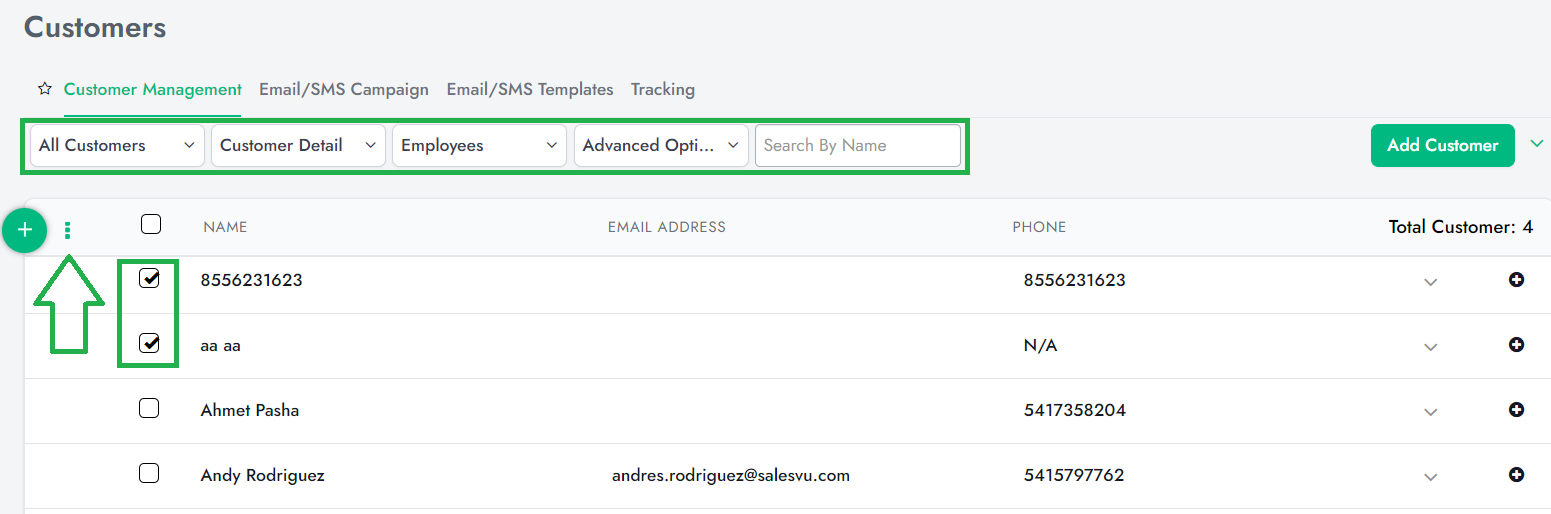Select the Ahmet Pasha checkbox
The image size is (1551, 514).
[149, 408]
